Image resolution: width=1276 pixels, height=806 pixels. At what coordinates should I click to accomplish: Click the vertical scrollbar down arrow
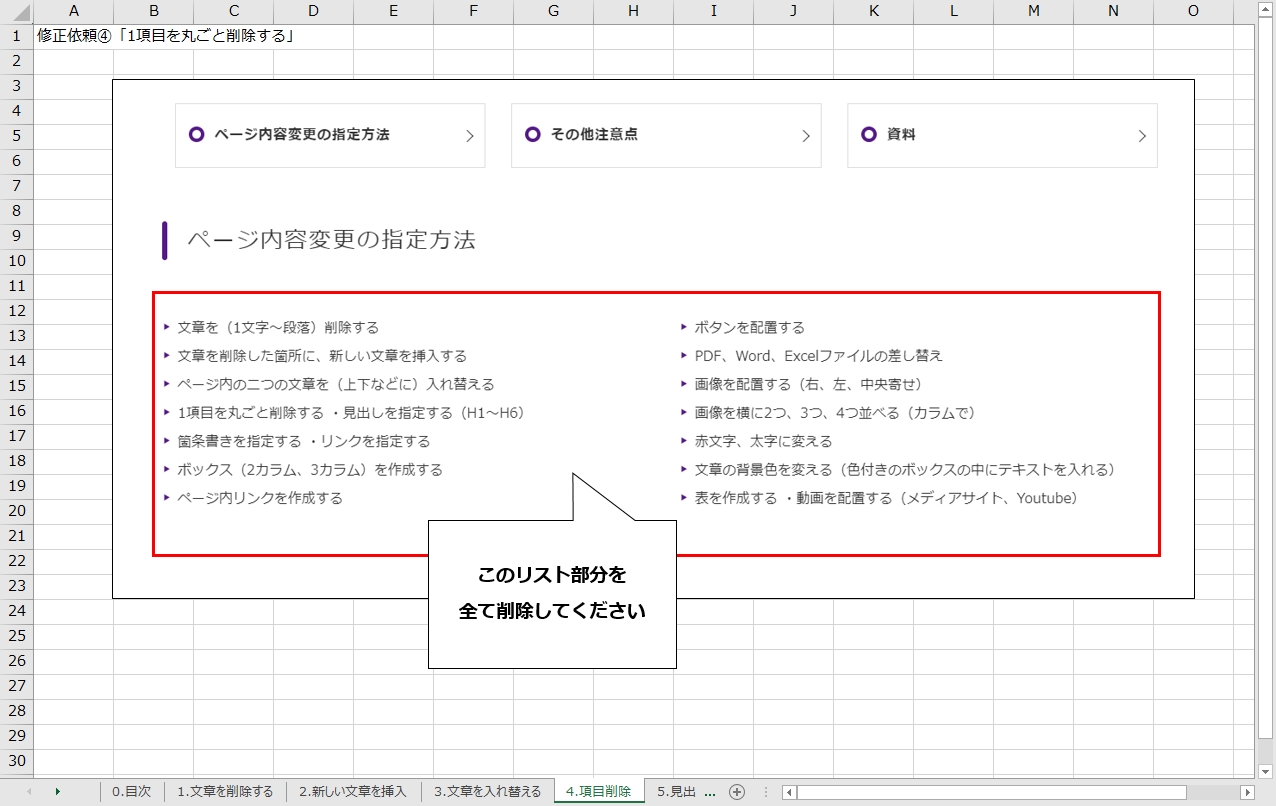(1265, 770)
